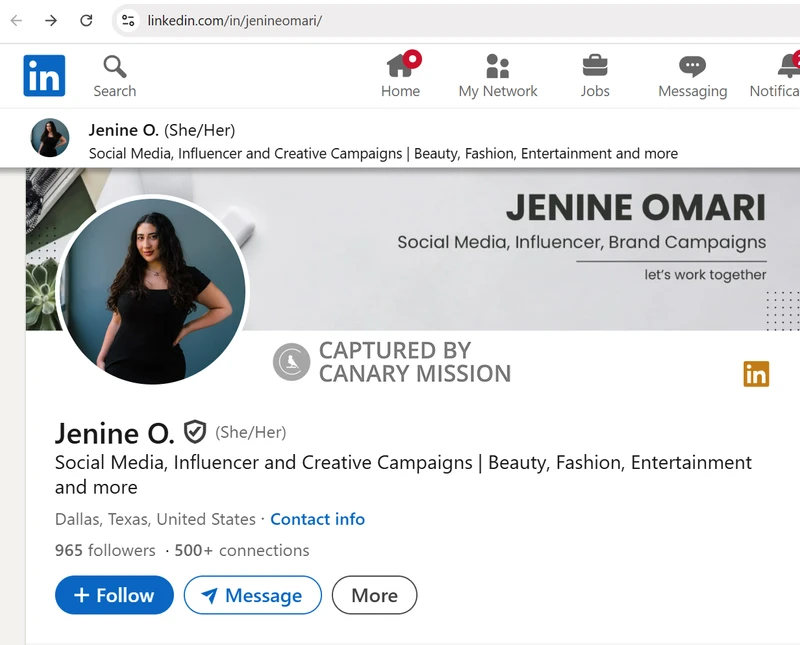Go to the Home tab
Screen dimensions: 800x645
(x=401, y=75)
